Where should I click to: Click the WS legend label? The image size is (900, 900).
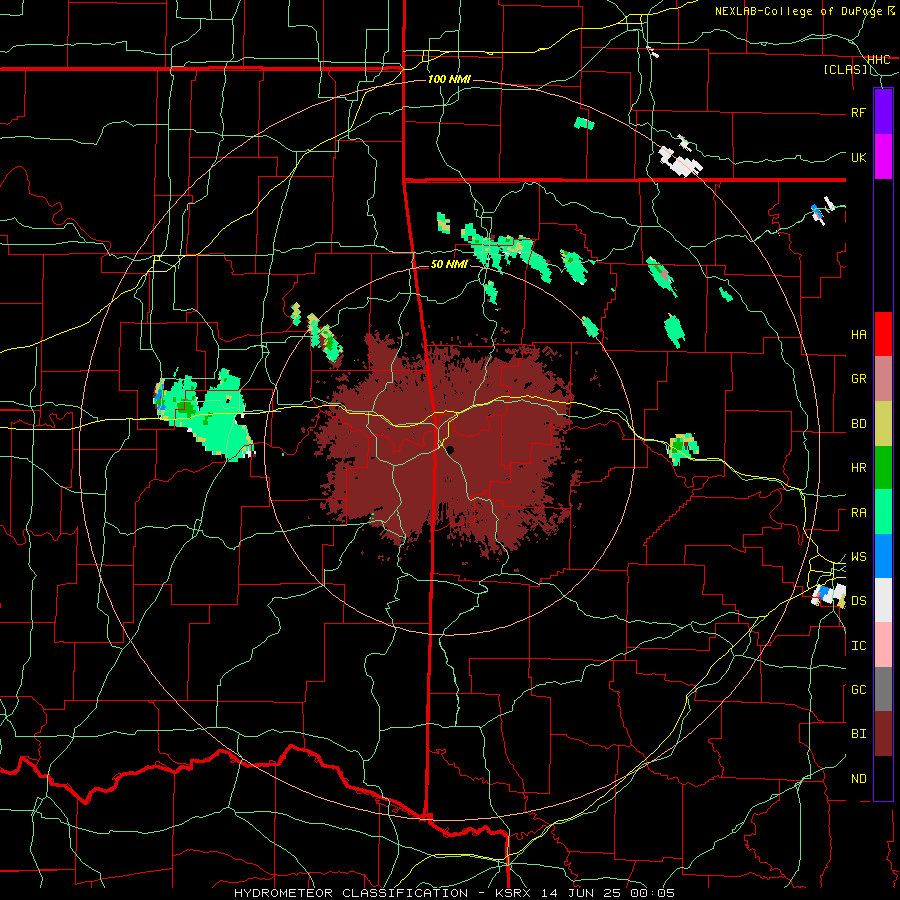(x=858, y=557)
